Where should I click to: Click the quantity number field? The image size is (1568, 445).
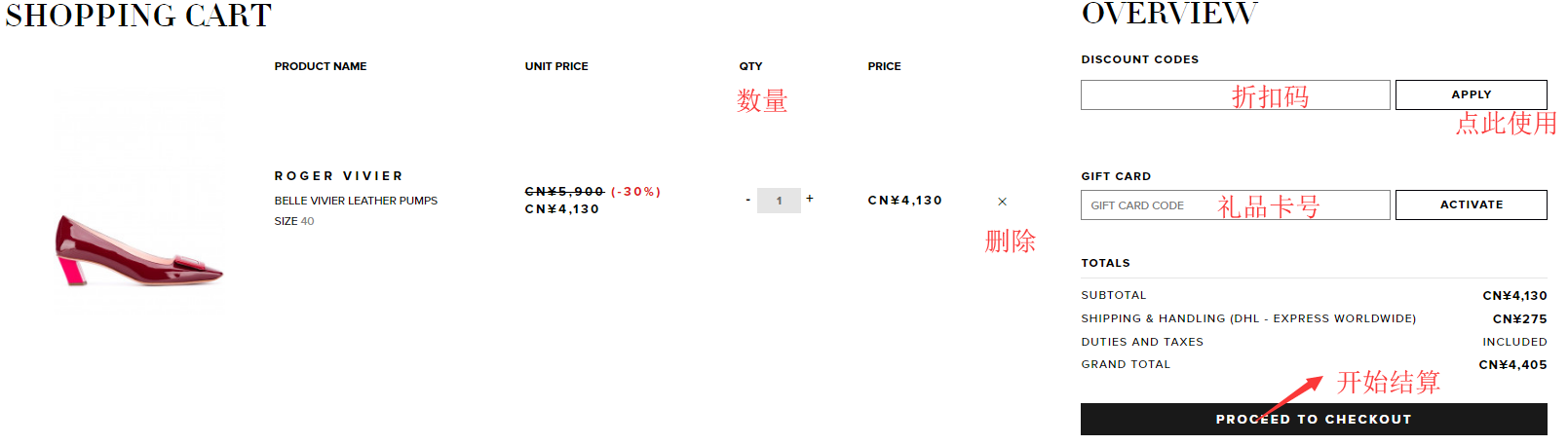coord(779,201)
